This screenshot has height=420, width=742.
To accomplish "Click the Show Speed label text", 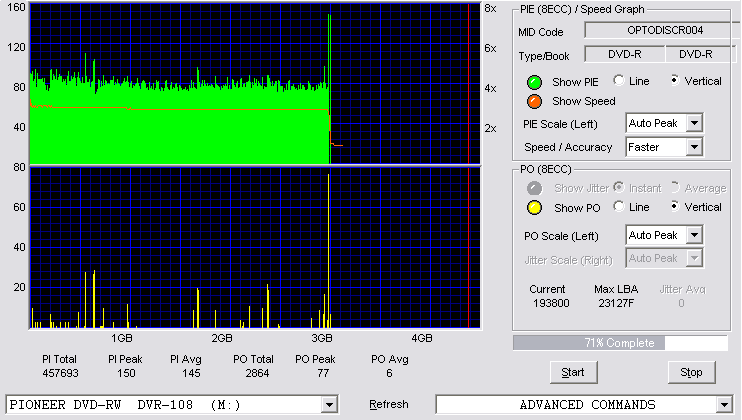I will pos(584,101).
